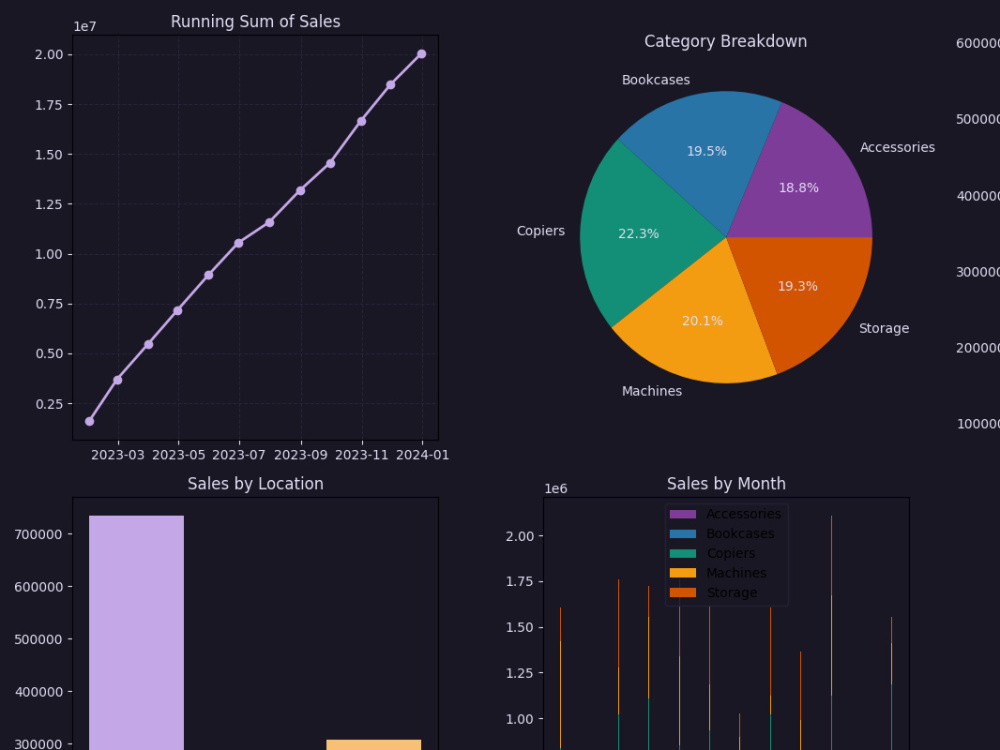1000x750 pixels.
Task: Click the 1e6 axis scale label
Action: [x=555, y=489]
